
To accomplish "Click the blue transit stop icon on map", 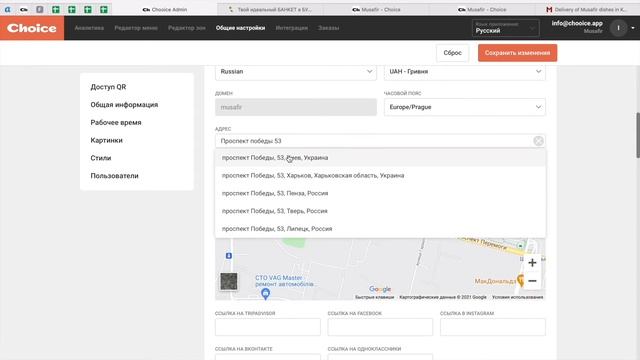I will pyautogui.click(x=229, y=256).
